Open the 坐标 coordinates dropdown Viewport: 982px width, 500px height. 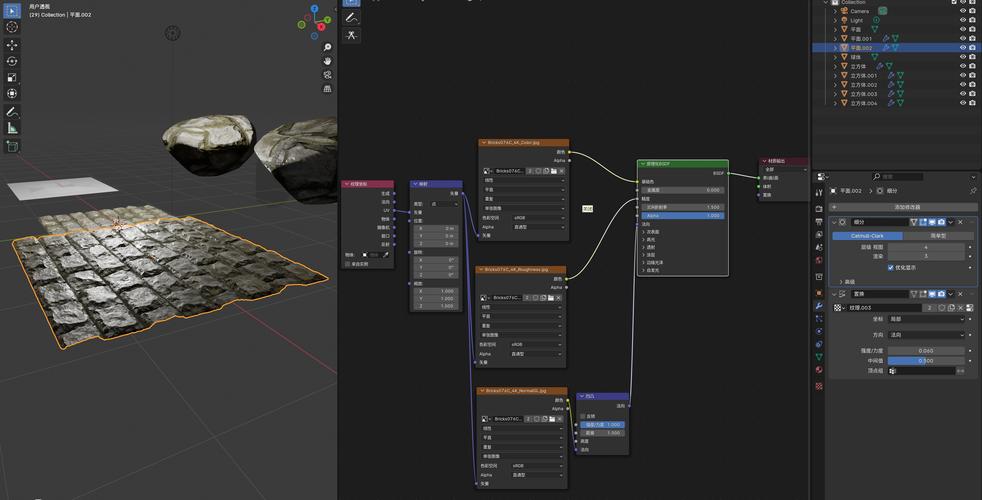tap(926, 319)
